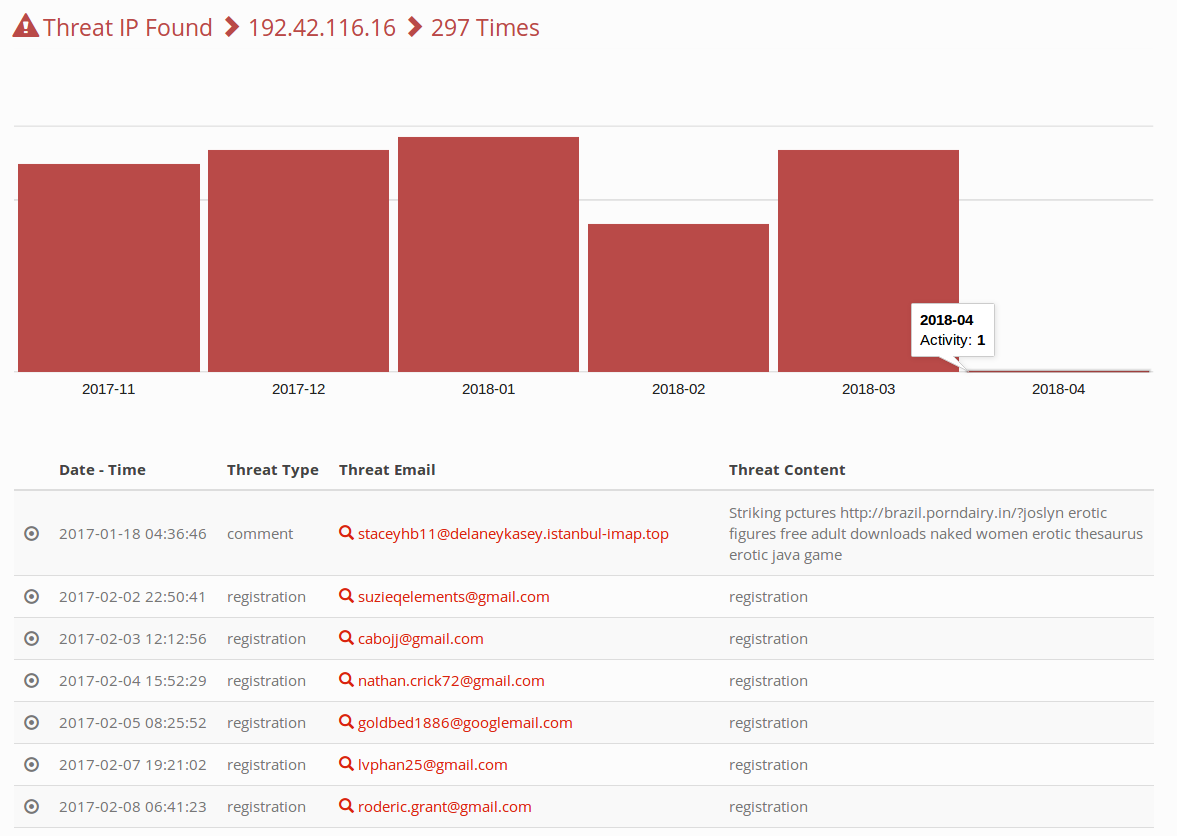Image resolution: width=1177 pixels, height=836 pixels.
Task: Open the lvphan25@gmail.com email link
Action: point(432,765)
